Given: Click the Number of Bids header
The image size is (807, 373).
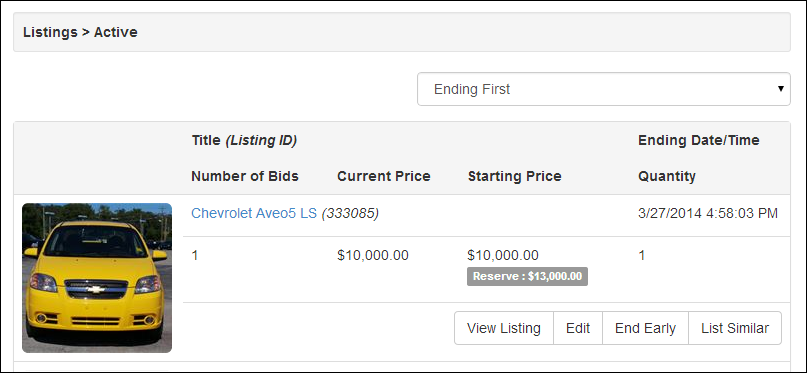Looking at the screenshot, I should [x=245, y=176].
